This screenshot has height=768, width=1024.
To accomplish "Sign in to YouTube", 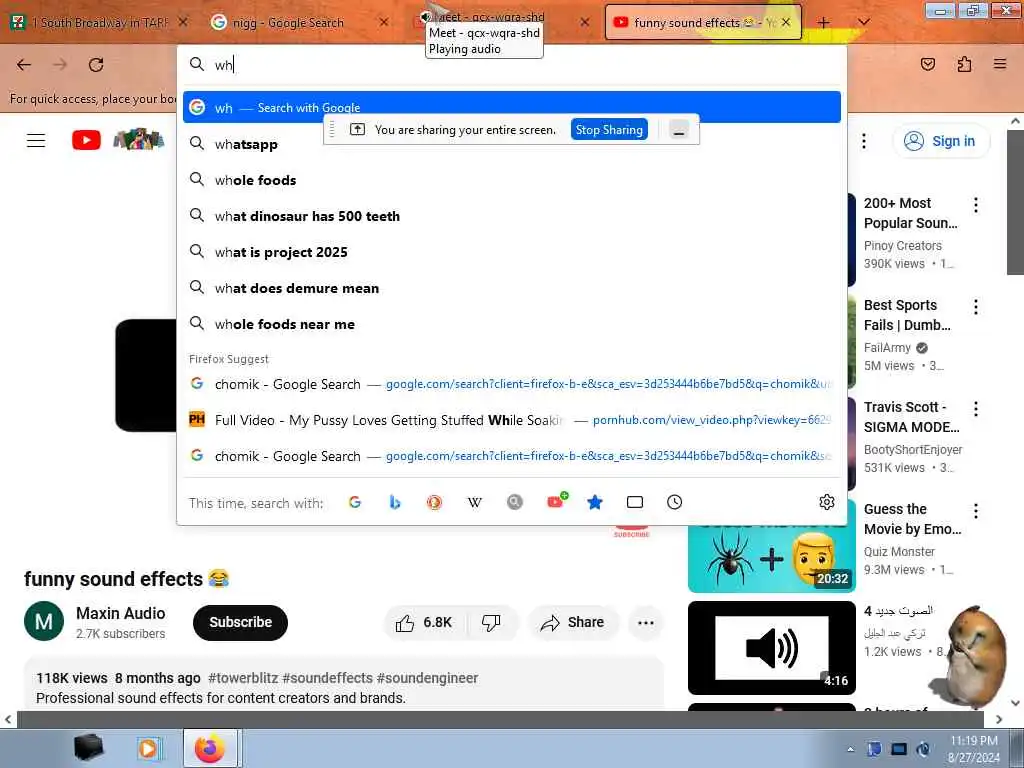I will coord(940,141).
